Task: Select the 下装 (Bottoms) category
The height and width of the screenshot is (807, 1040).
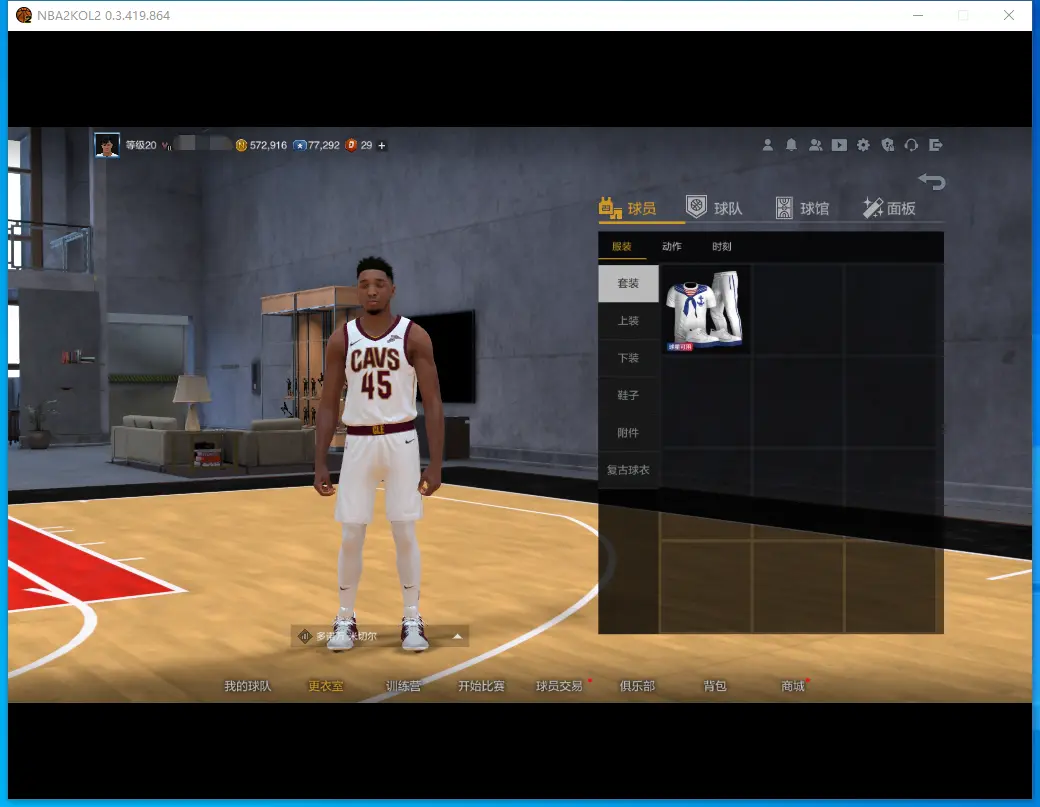Action: tap(628, 358)
